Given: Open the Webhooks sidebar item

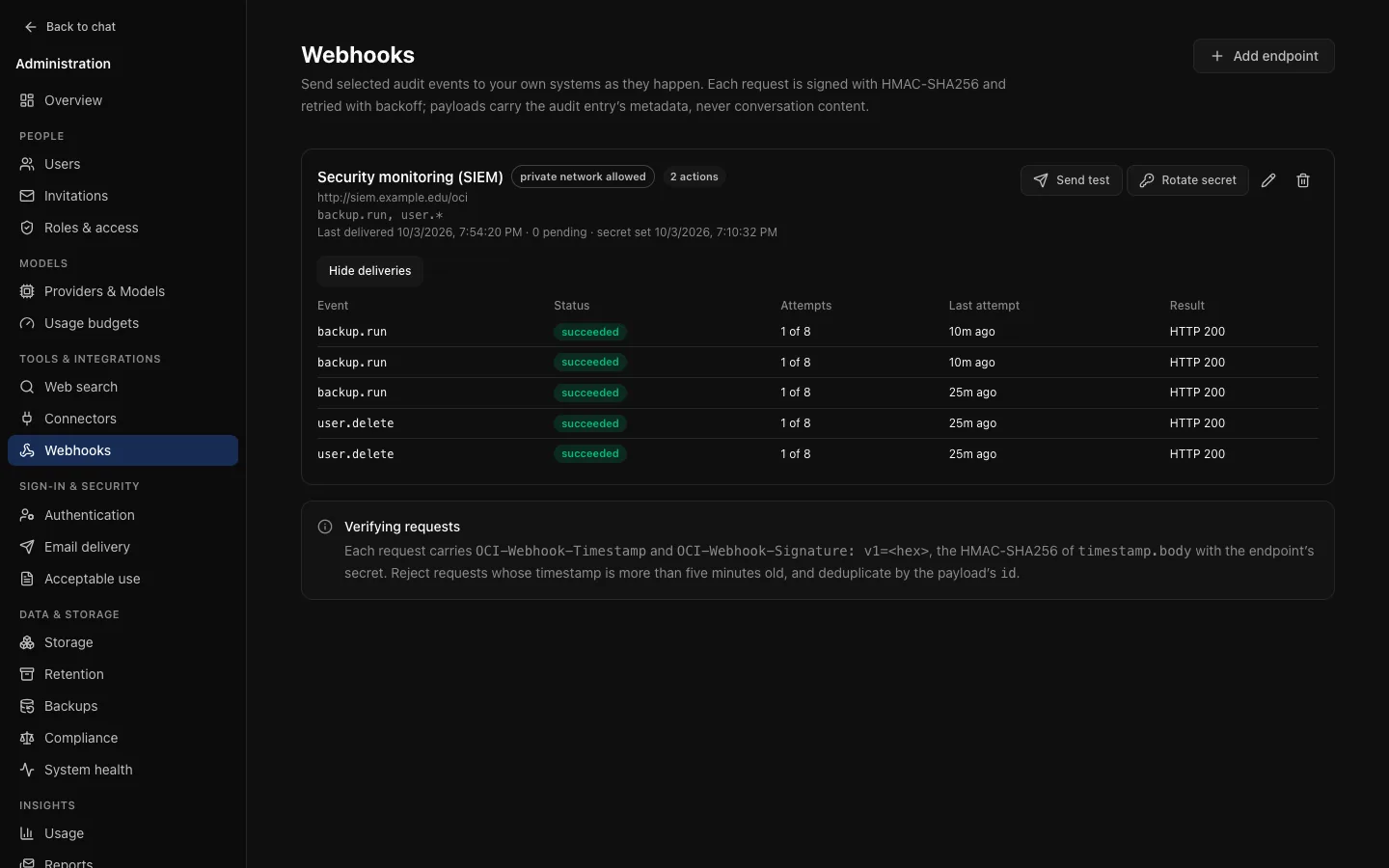Looking at the screenshot, I should [123, 450].
